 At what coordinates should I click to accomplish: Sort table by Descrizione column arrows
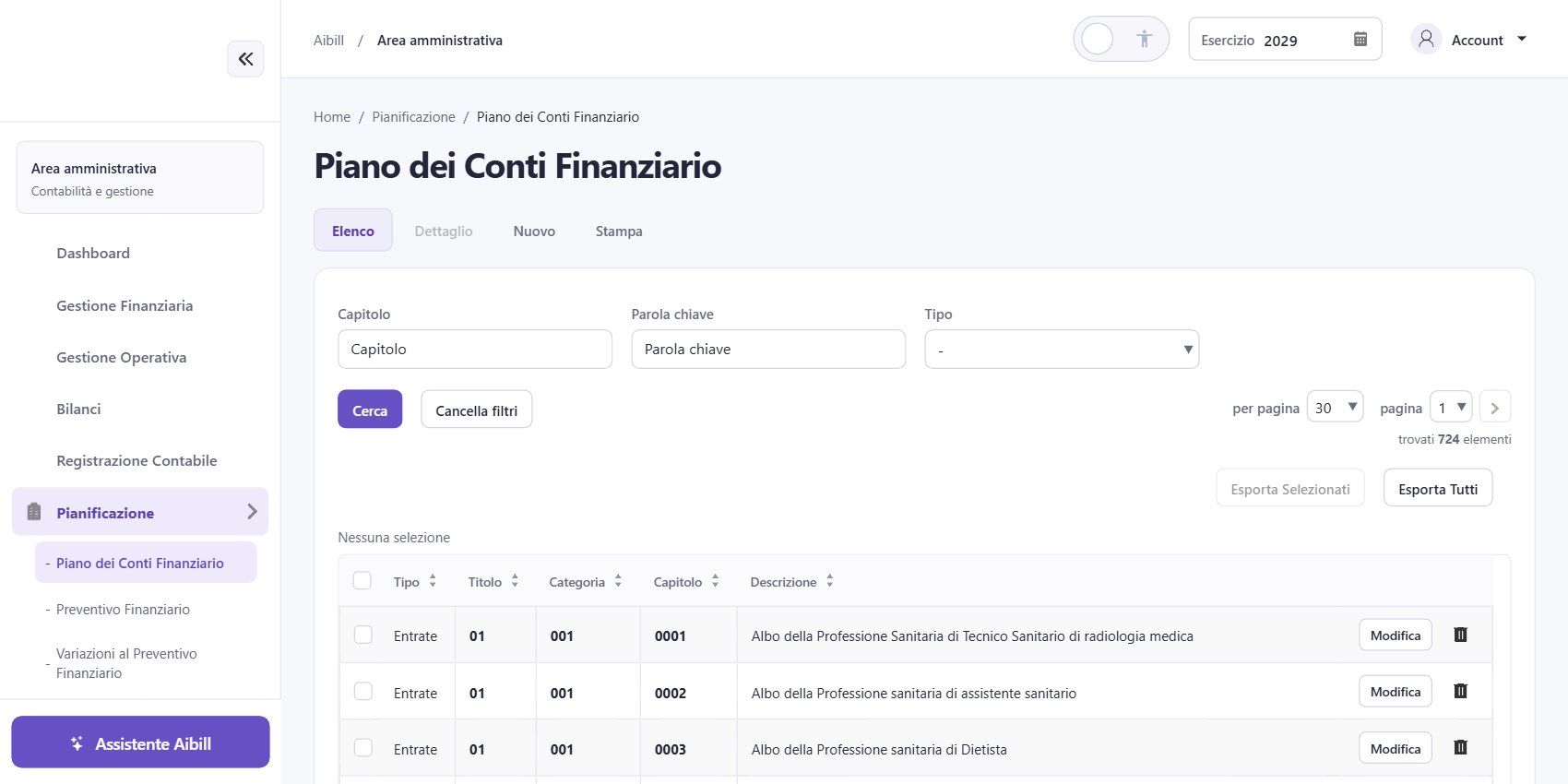(x=829, y=581)
